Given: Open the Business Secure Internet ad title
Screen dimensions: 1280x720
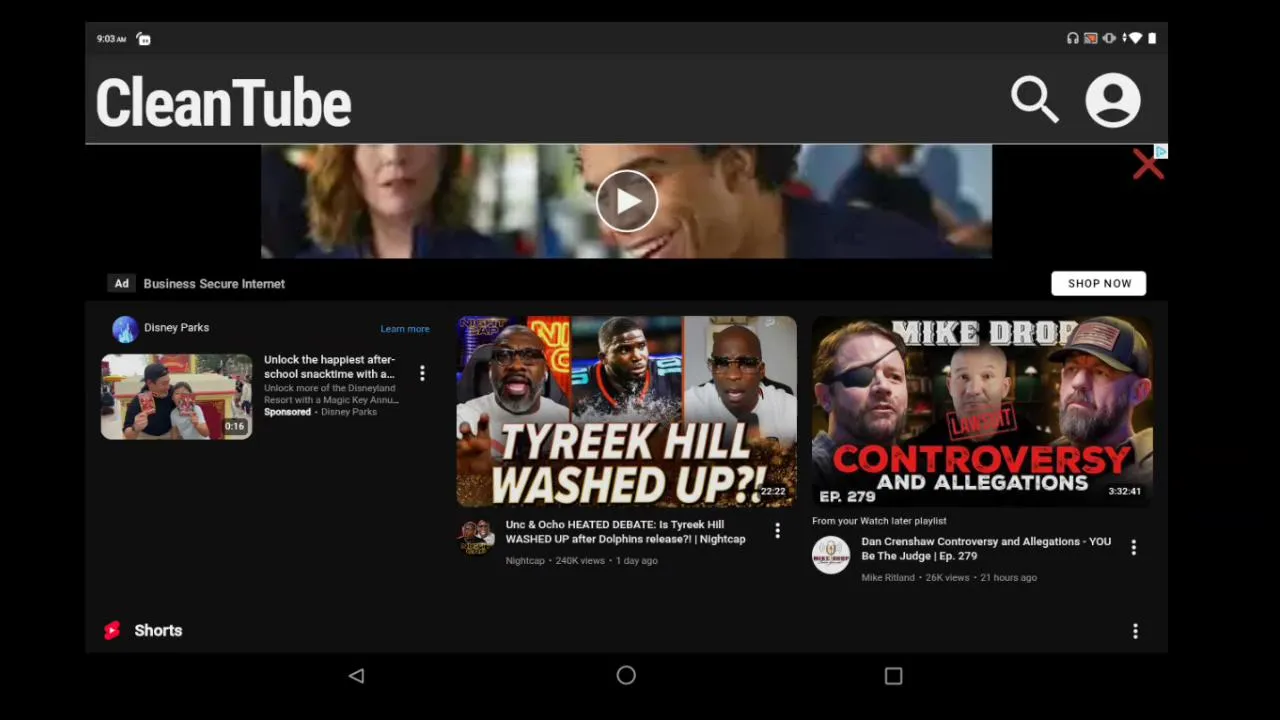Looking at the screenshot, I should (214, 284).
